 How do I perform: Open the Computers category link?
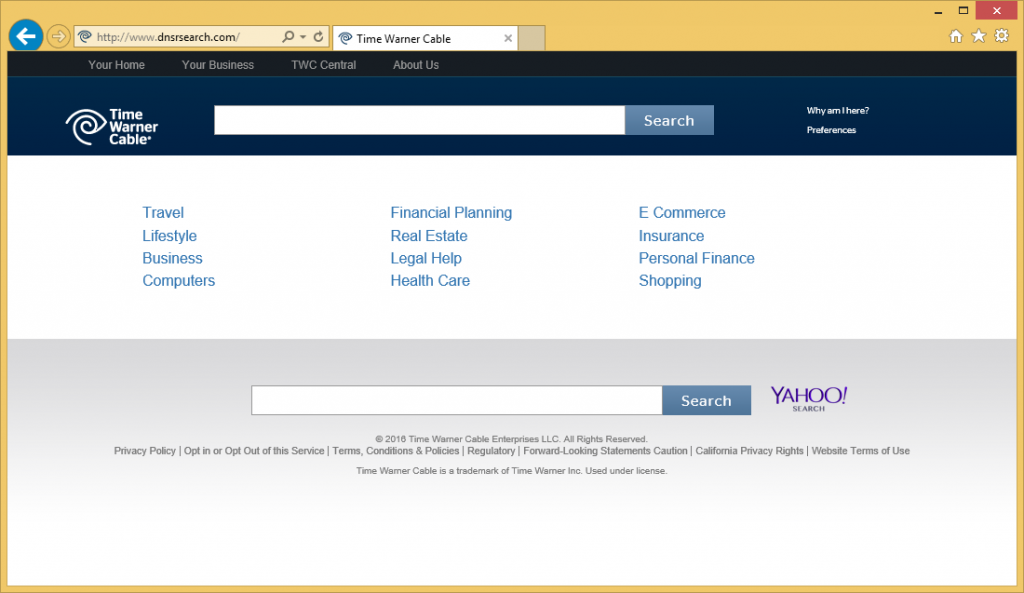click(178, 280)
